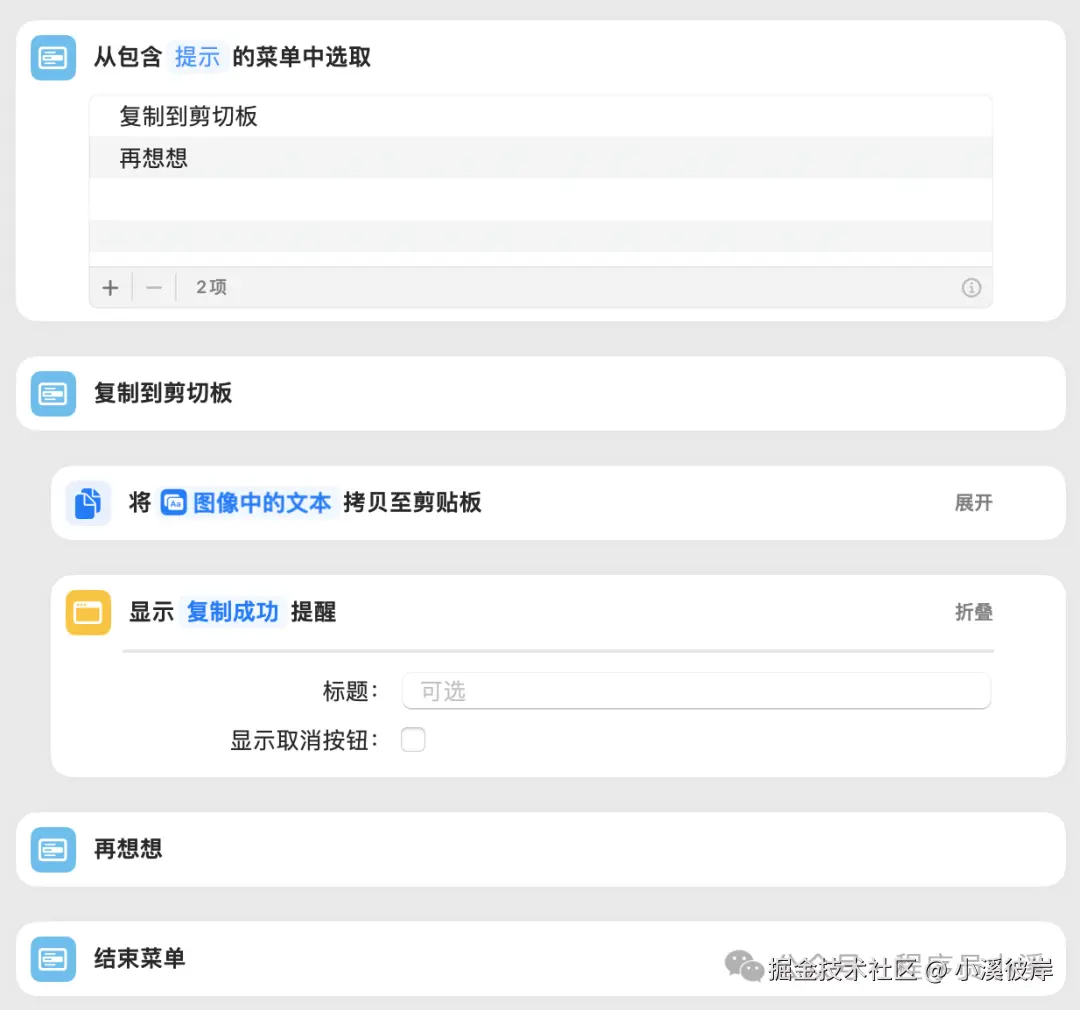Viewport: 1080px width, 1010px height.
Task: Click the menu icon on the 结束菜单 block
Action: coord(52,958)
